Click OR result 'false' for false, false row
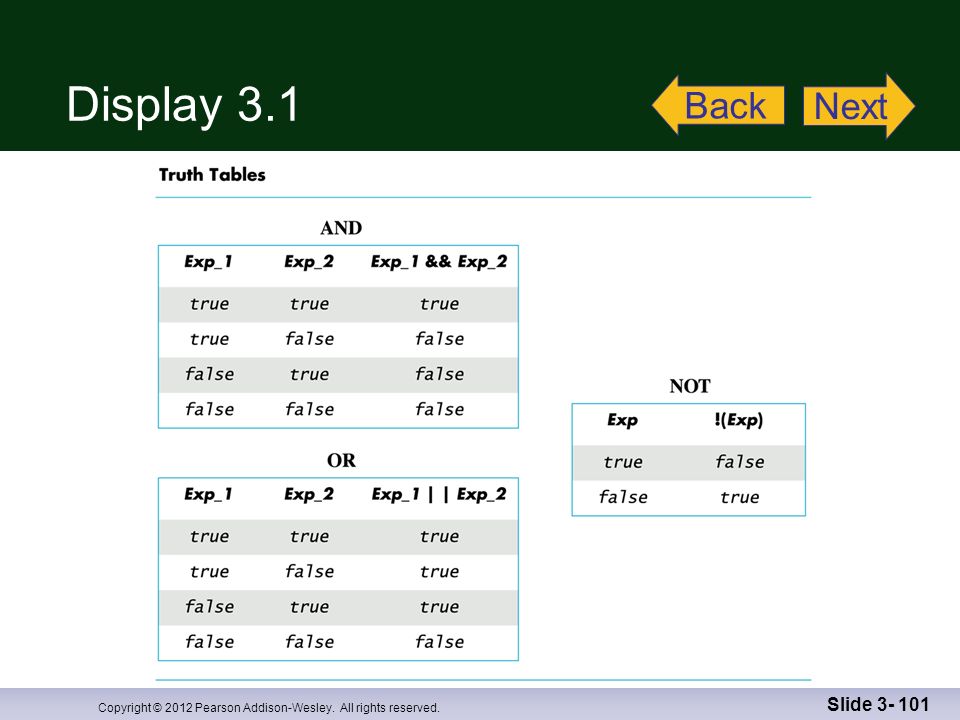 [439, 642]
